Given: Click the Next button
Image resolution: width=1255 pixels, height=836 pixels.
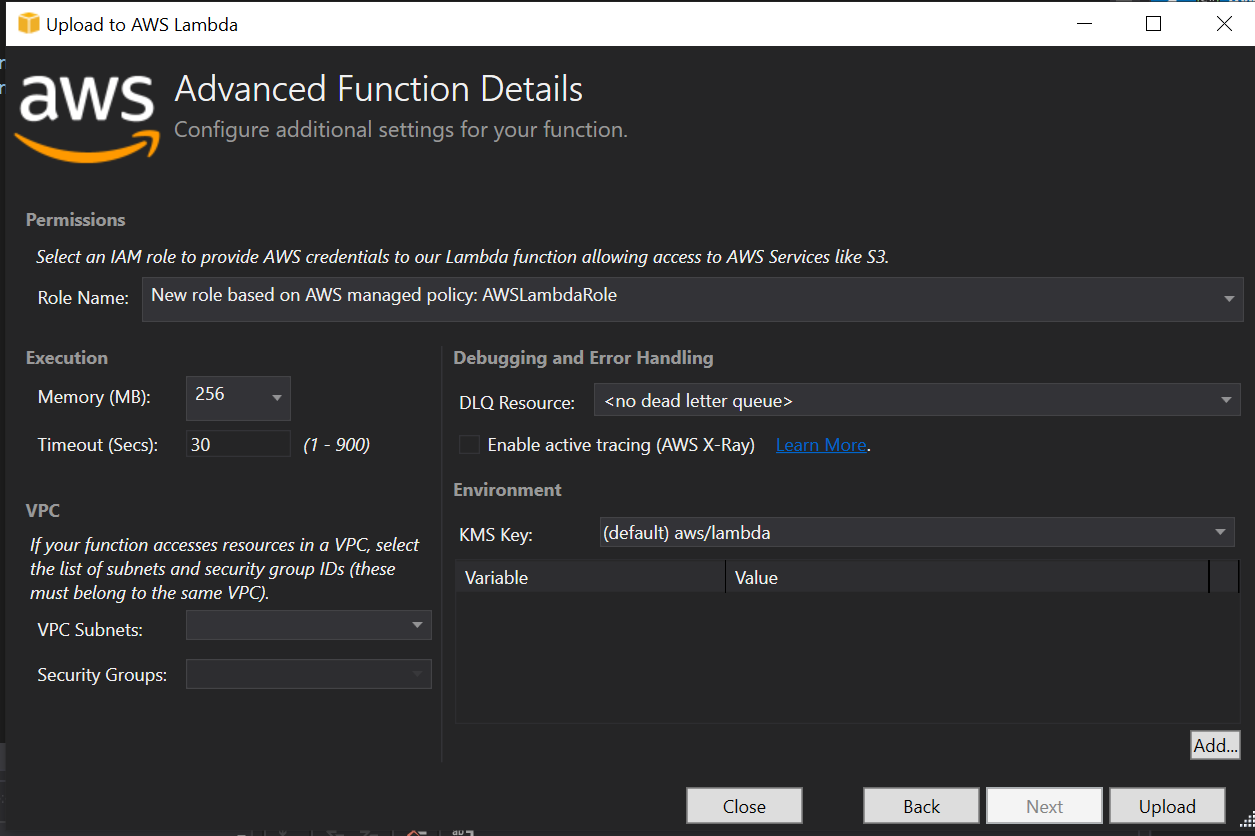Looking at the screenshot, I should pos(1044,806).
